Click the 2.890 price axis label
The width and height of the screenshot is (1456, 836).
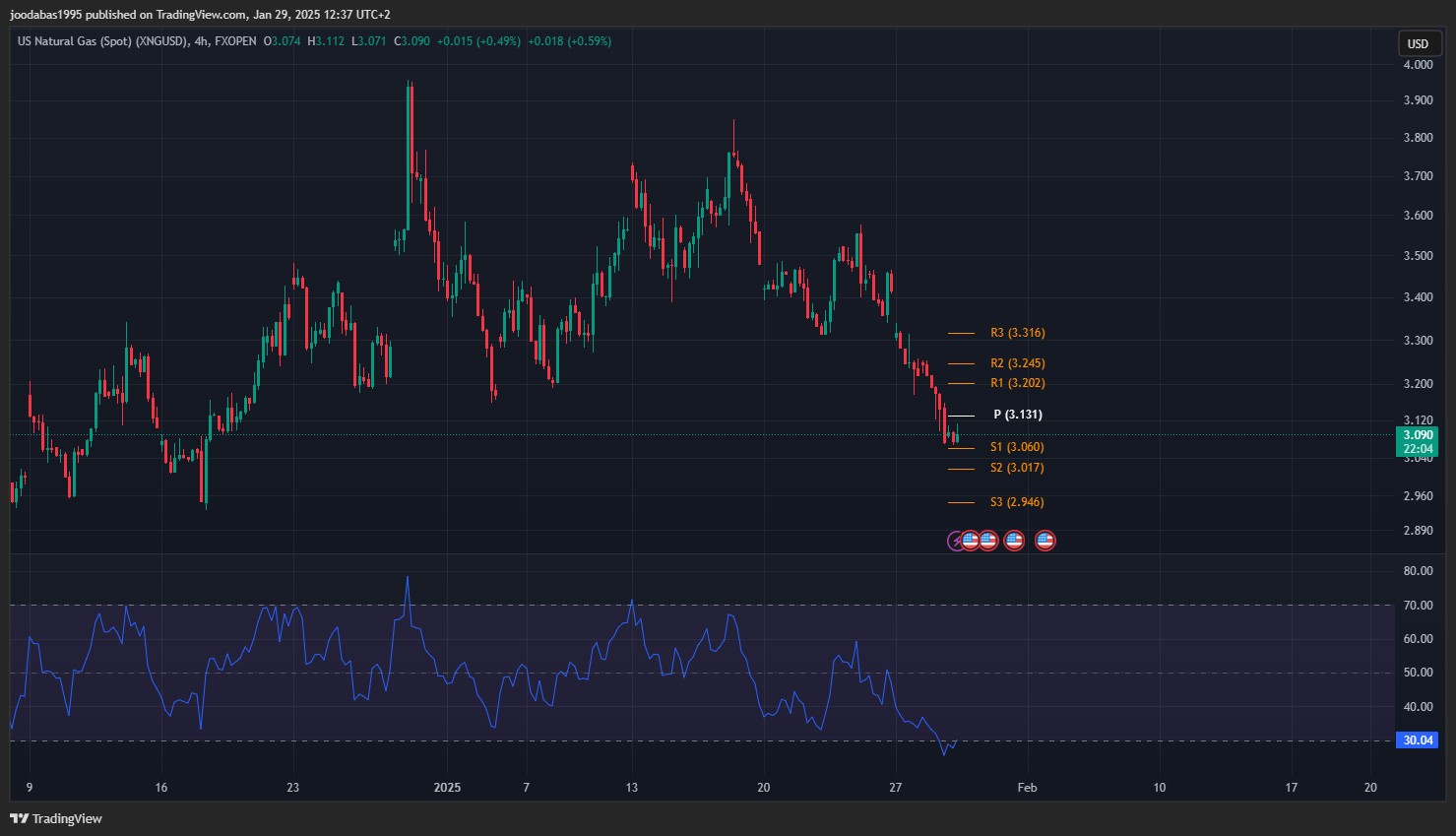coord(1419,531)
